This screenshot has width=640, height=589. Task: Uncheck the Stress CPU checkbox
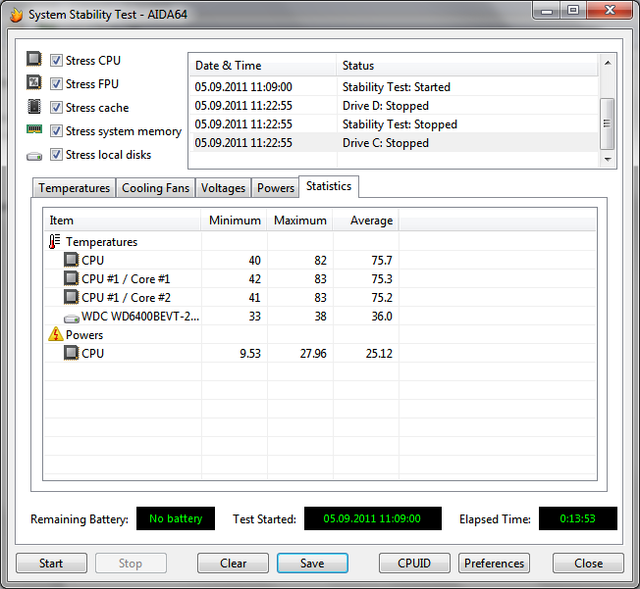56,60
